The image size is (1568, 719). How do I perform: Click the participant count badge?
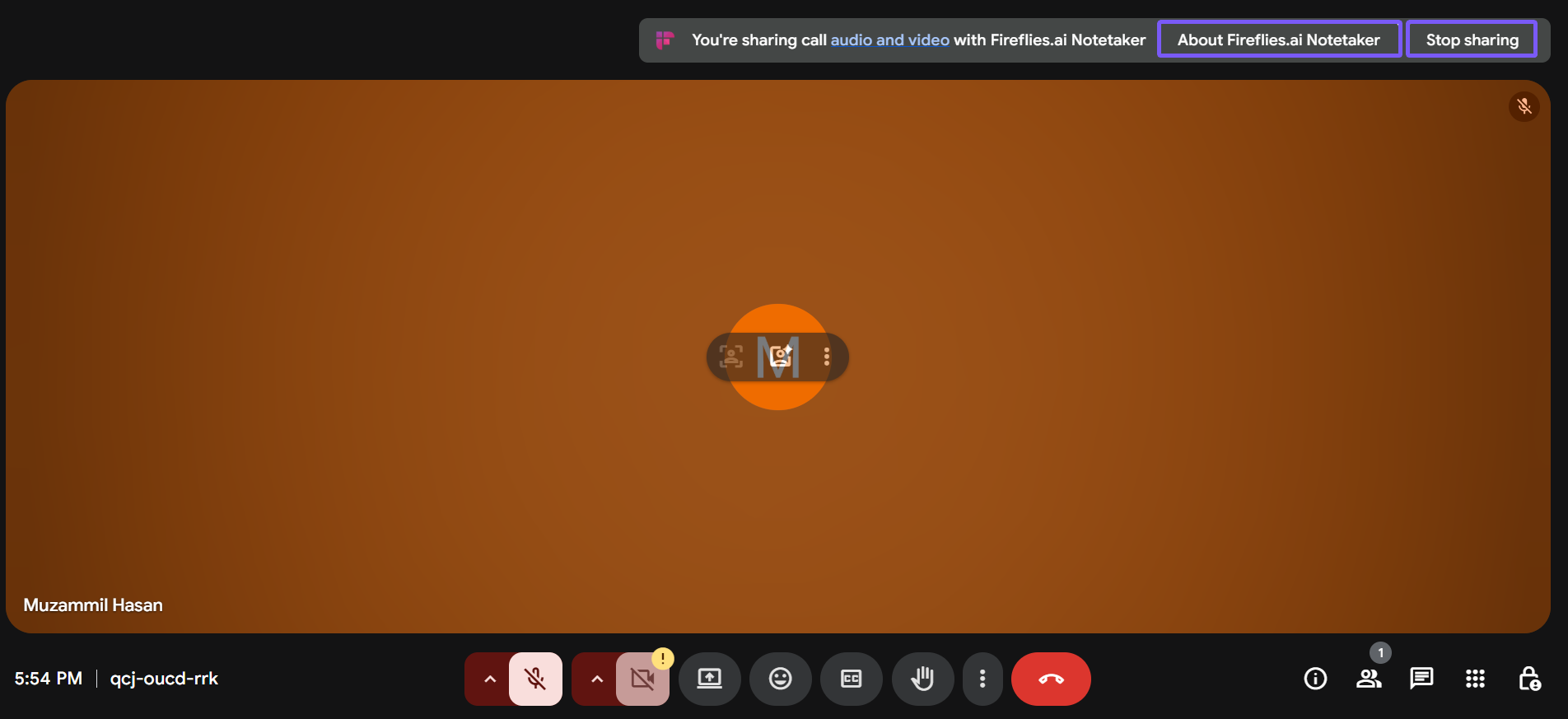[1381, 653]
